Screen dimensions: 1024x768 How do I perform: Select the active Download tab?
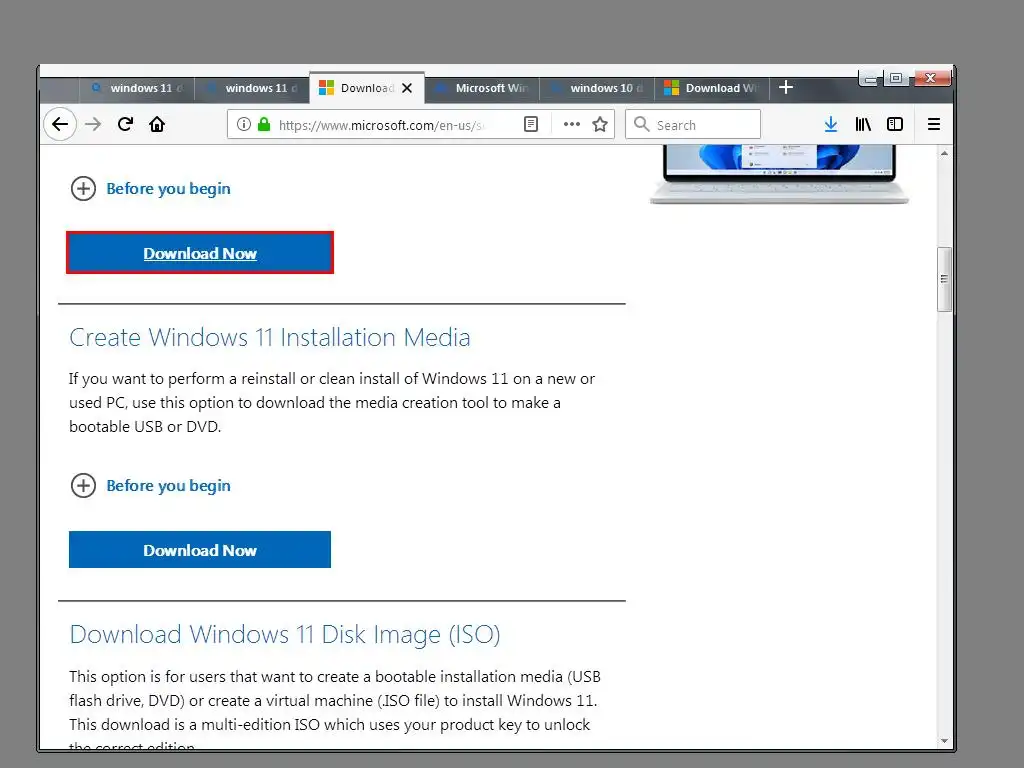(367, 88)
